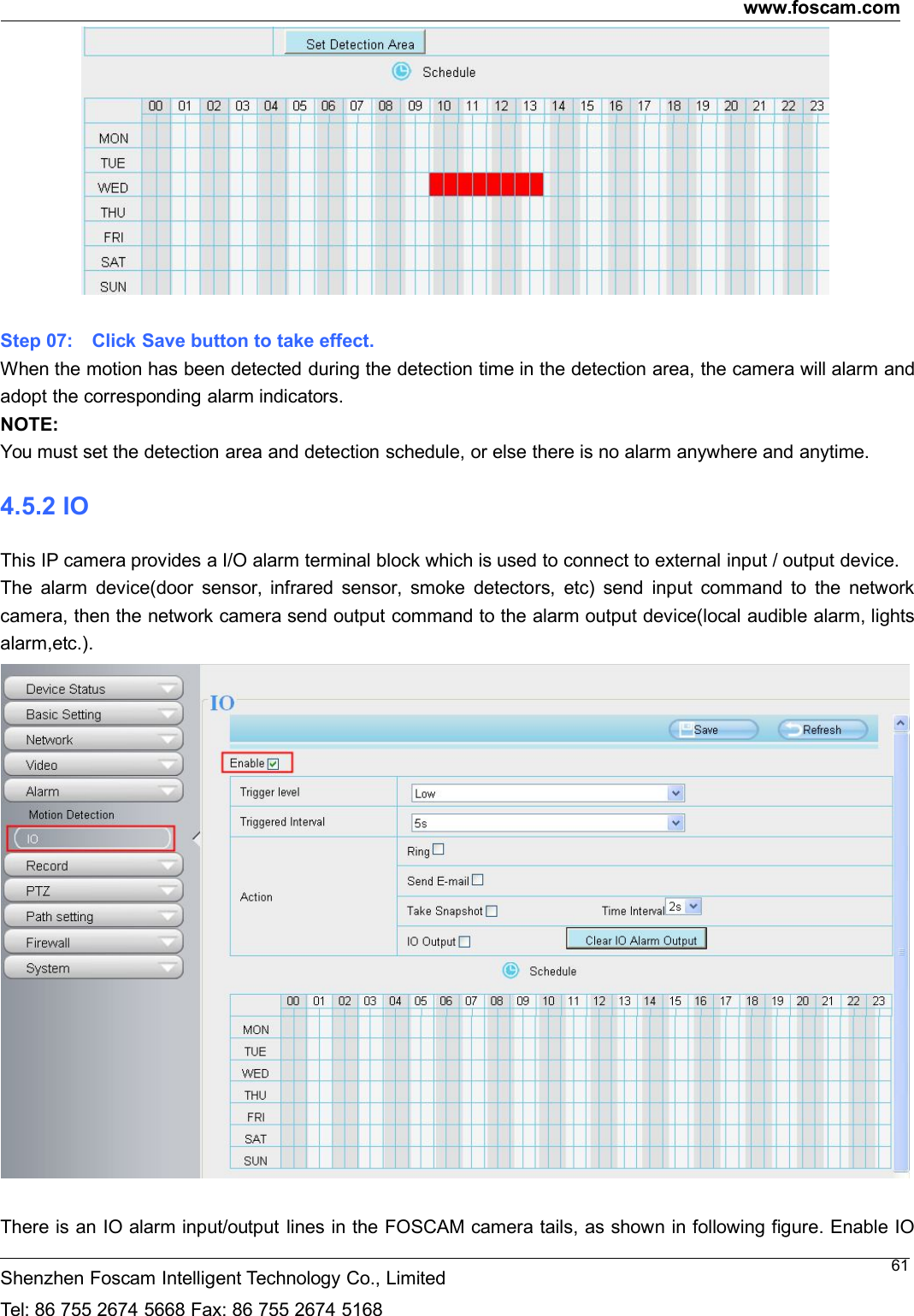Expand the Firewall menu
This screenshot has height=1316, width=914.
point(93,943)
